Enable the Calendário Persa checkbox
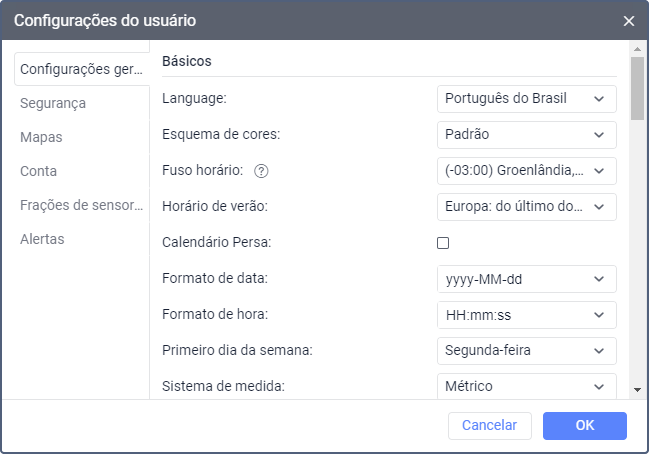 (x=443, y=242)
